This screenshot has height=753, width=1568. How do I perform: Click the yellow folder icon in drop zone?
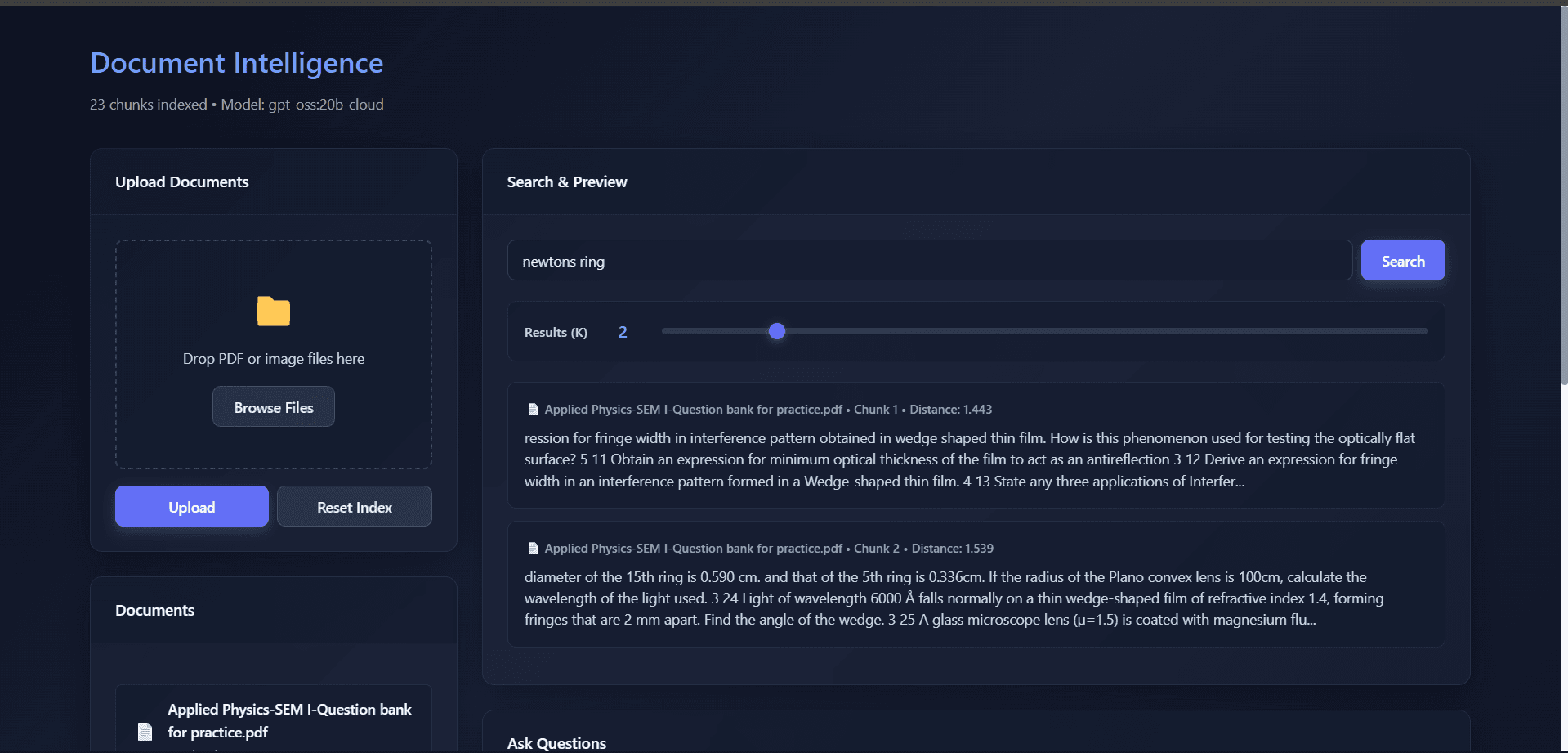click(274, 312)
